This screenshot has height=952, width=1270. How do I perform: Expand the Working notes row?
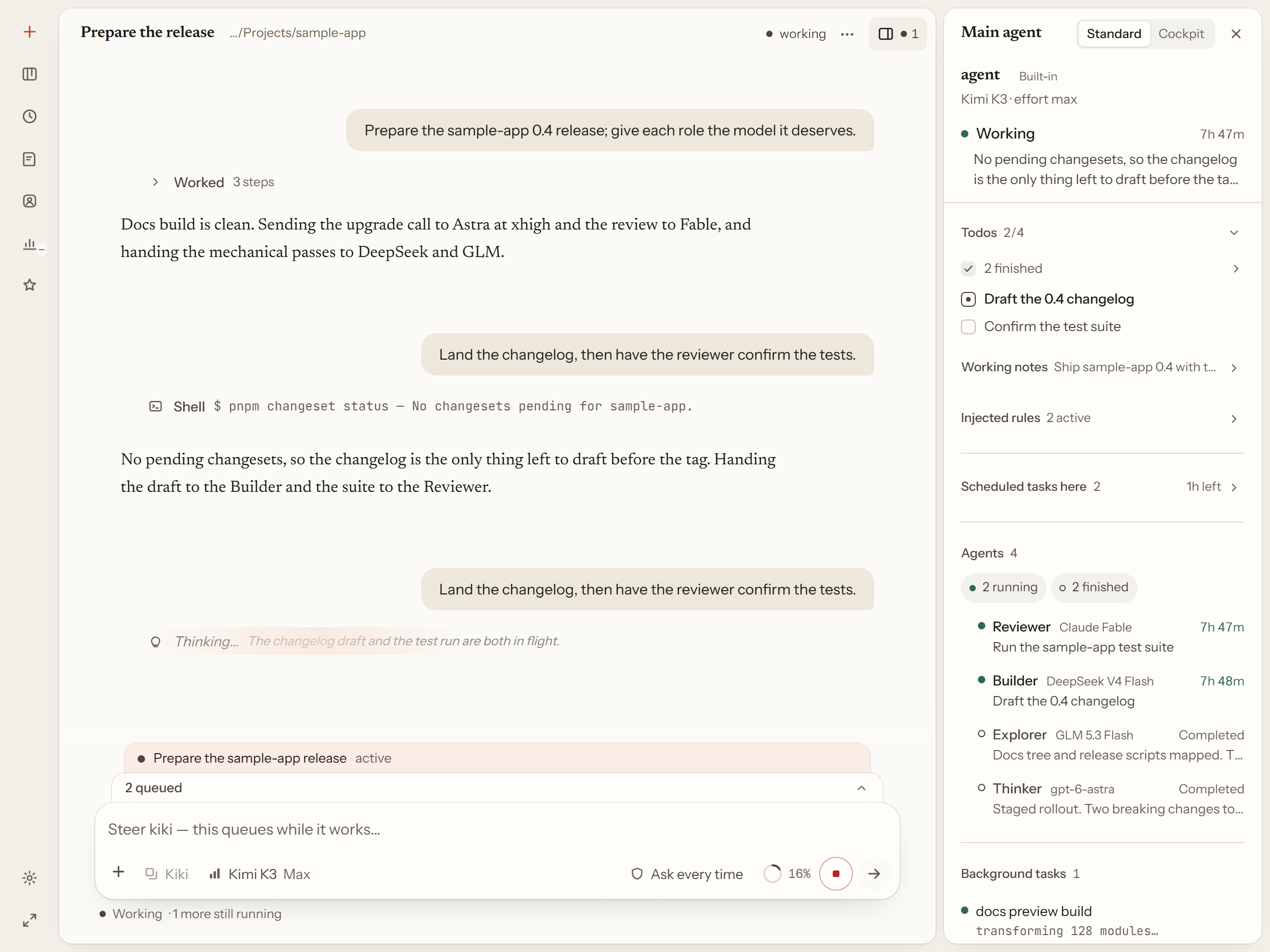click(1102, 367)
